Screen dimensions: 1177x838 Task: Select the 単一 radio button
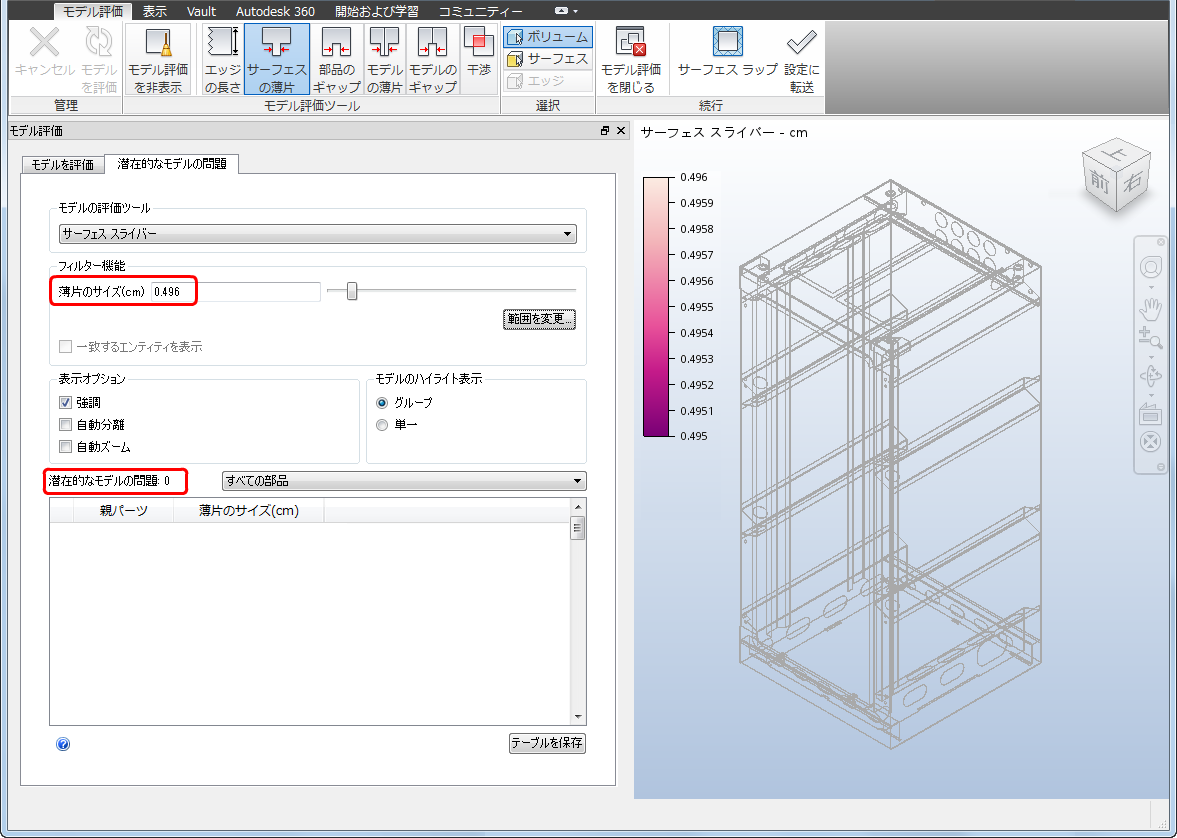coord(382,425)
